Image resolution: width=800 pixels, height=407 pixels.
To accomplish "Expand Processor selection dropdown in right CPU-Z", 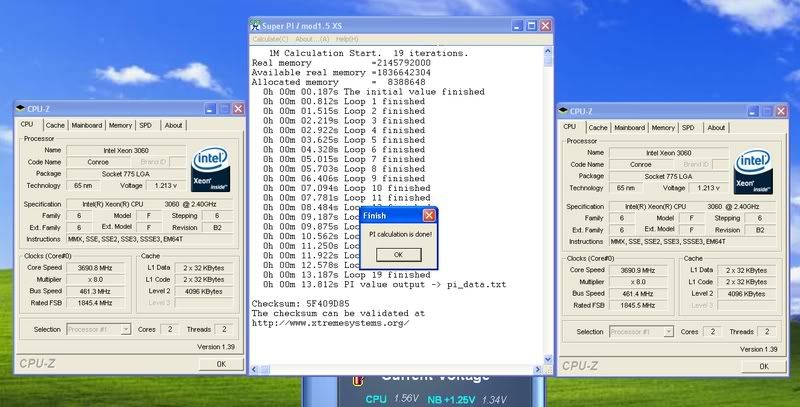I will (x=668, y=332).
